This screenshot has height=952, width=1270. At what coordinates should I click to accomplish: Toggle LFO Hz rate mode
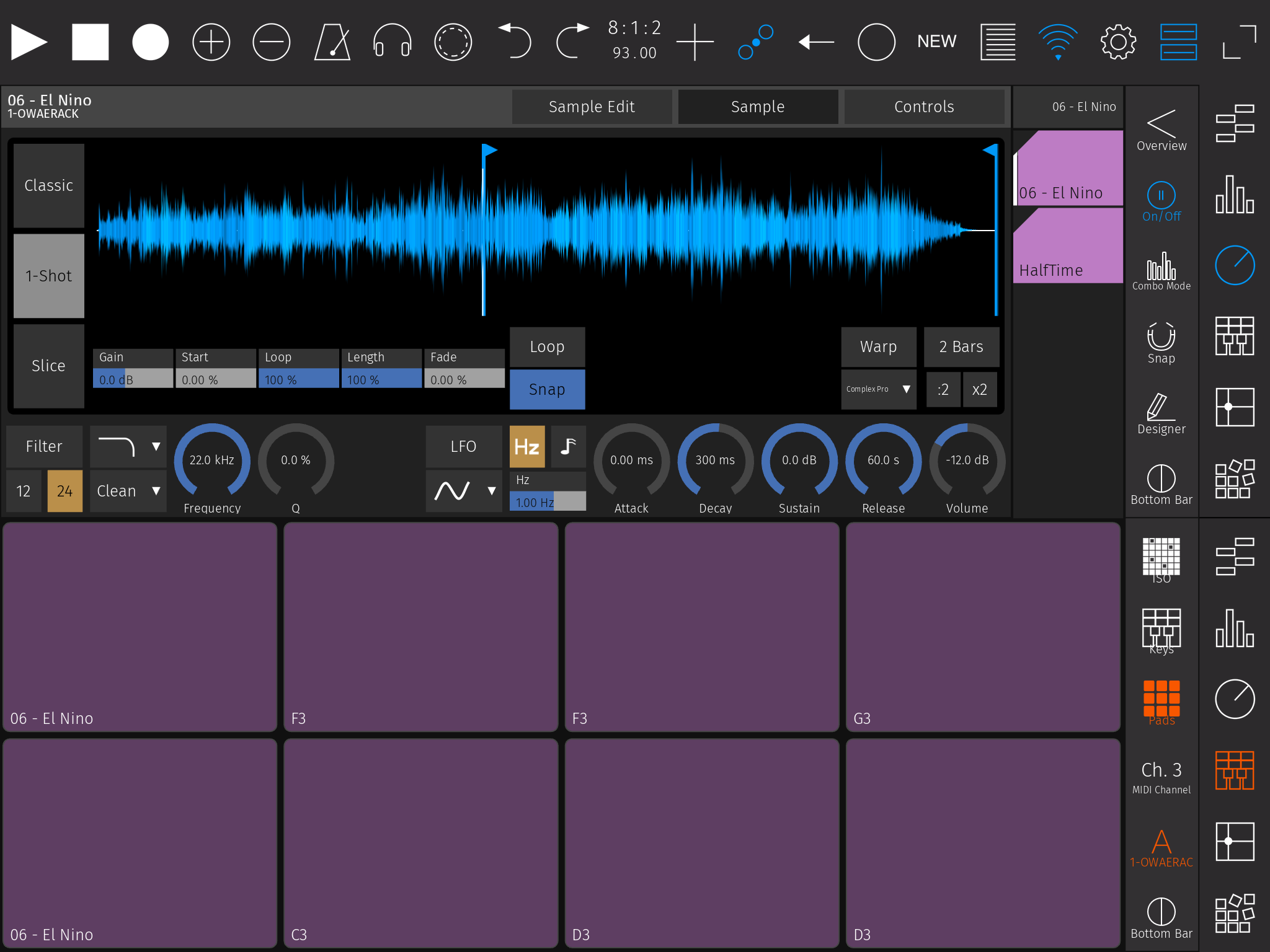coord(526,446)
